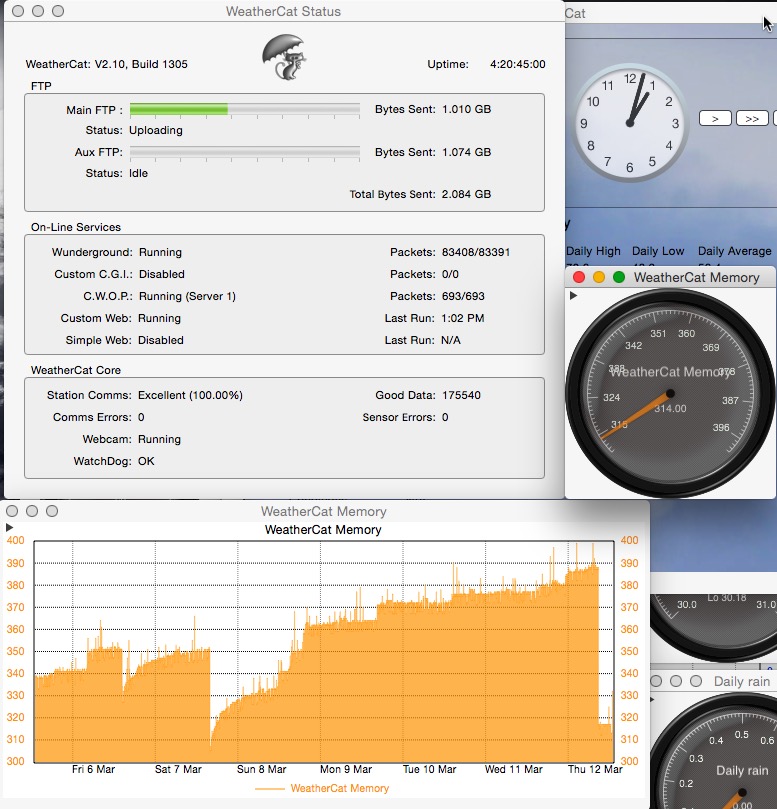Image resolution: width=777 pixels, height=809 pixels.
Task: Click the Lo 30.18 barometer label
Action: pos(727,598)
